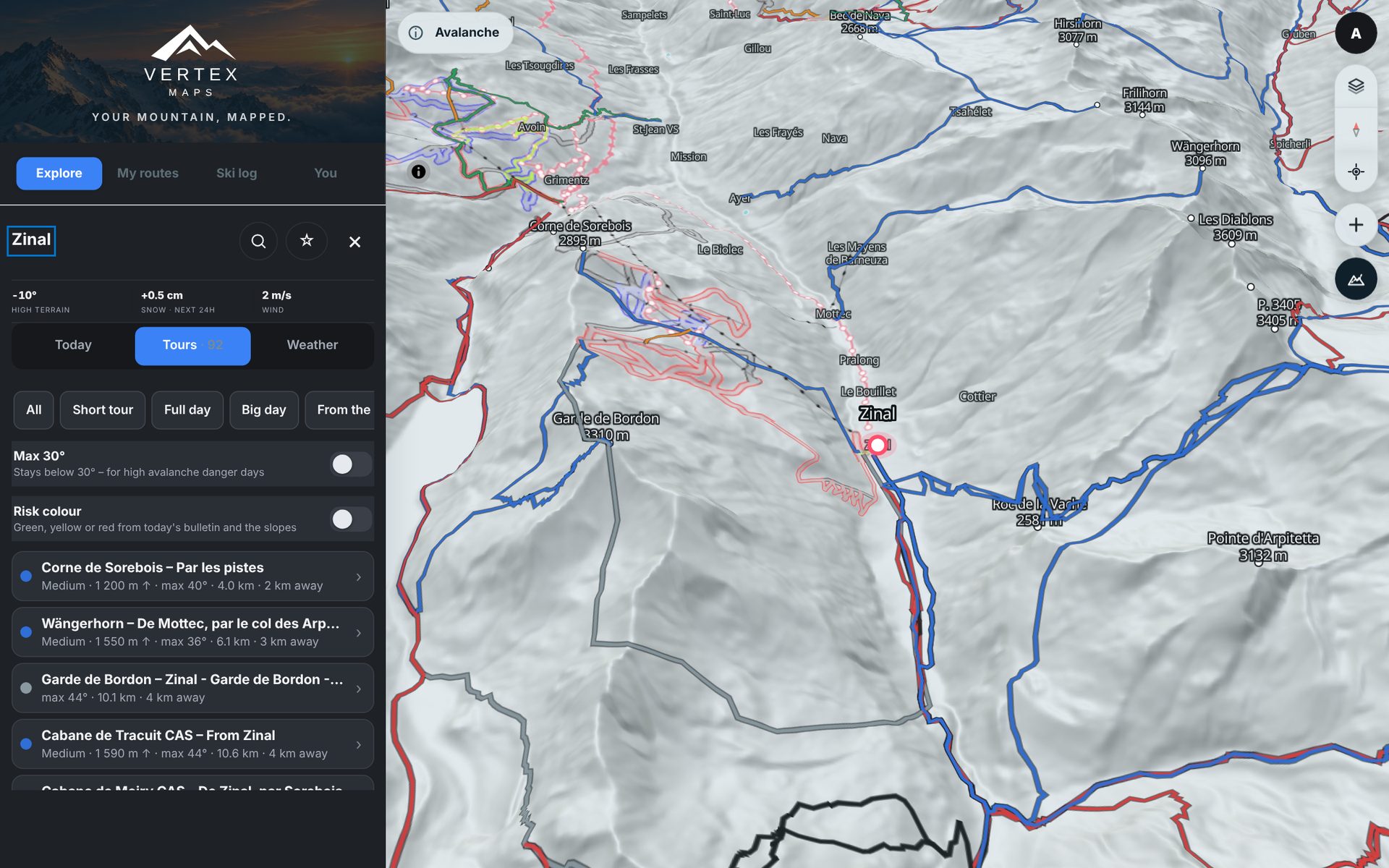Screen dimensions: 1389x868
Task: Click the Les Diablons 3609 m peak label
Action: pos(1236,227)
